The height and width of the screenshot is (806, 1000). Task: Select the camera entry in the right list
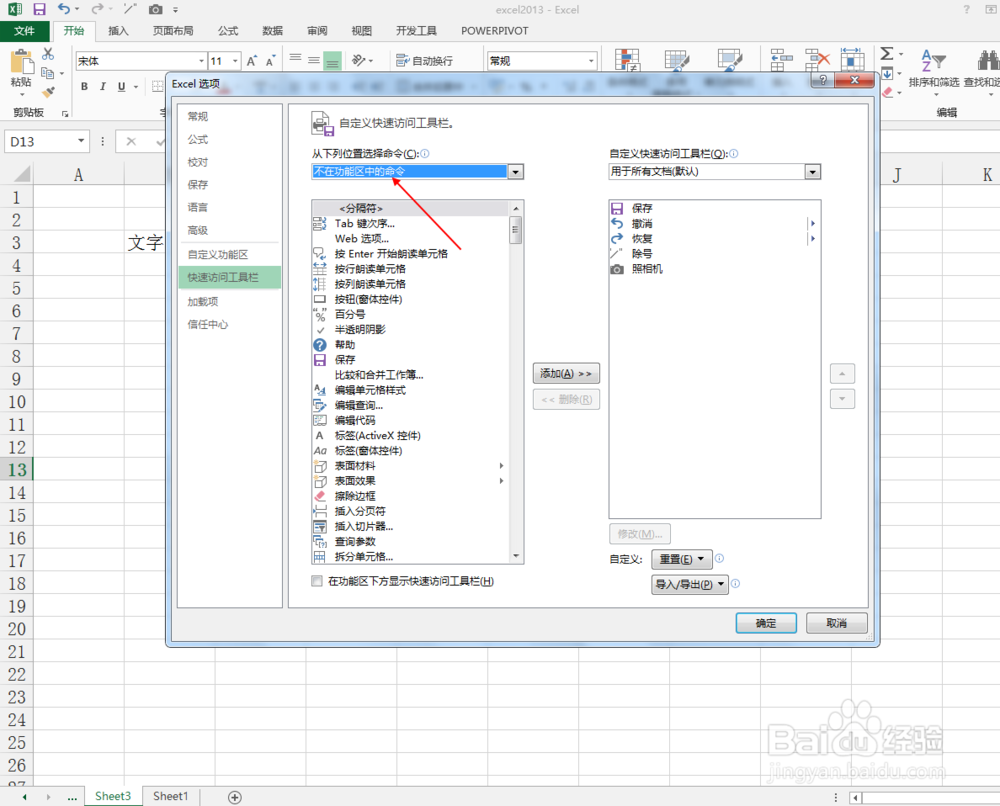point(647,269)
